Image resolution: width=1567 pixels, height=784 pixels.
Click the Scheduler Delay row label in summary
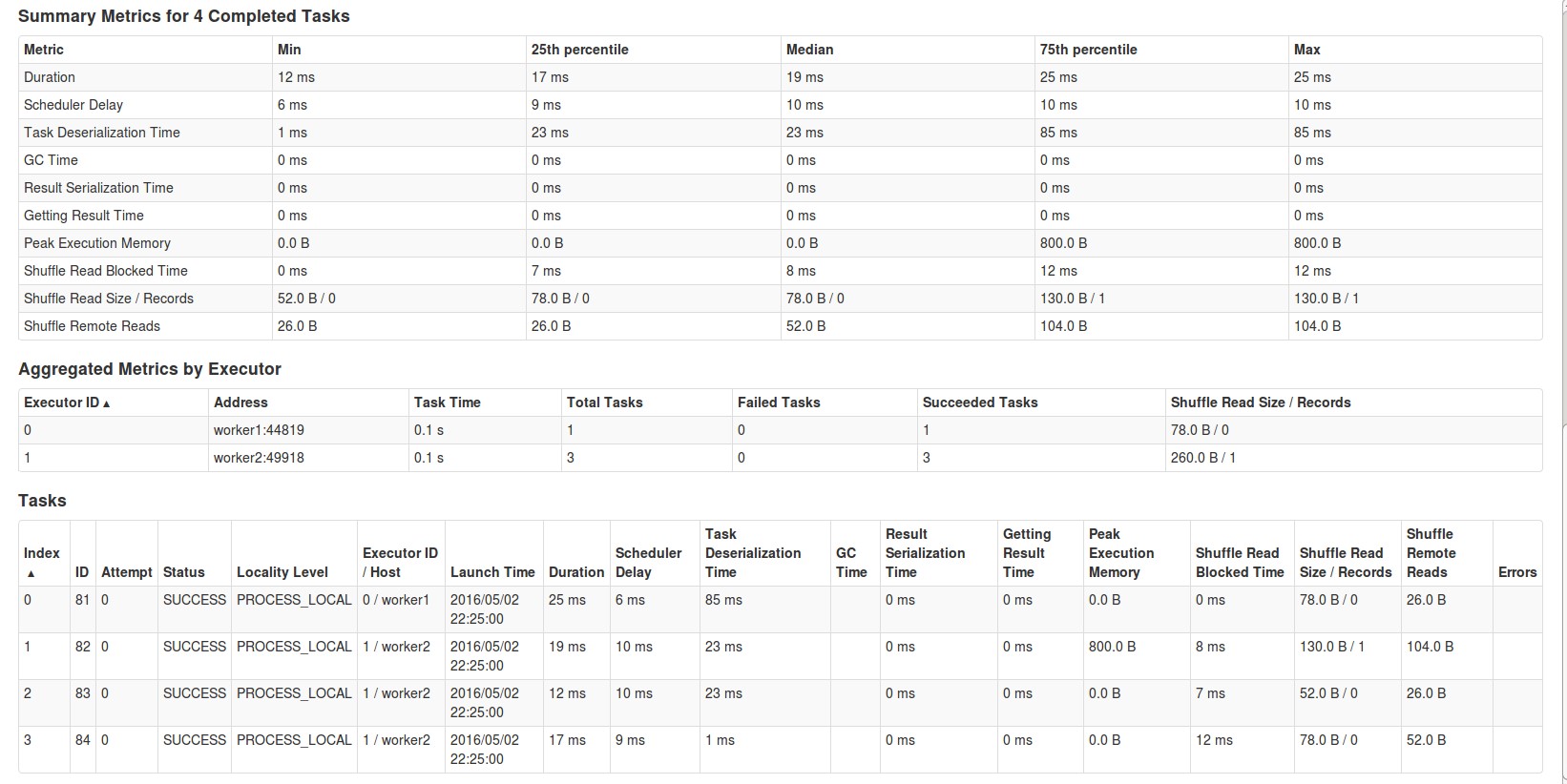pos(73,105)
